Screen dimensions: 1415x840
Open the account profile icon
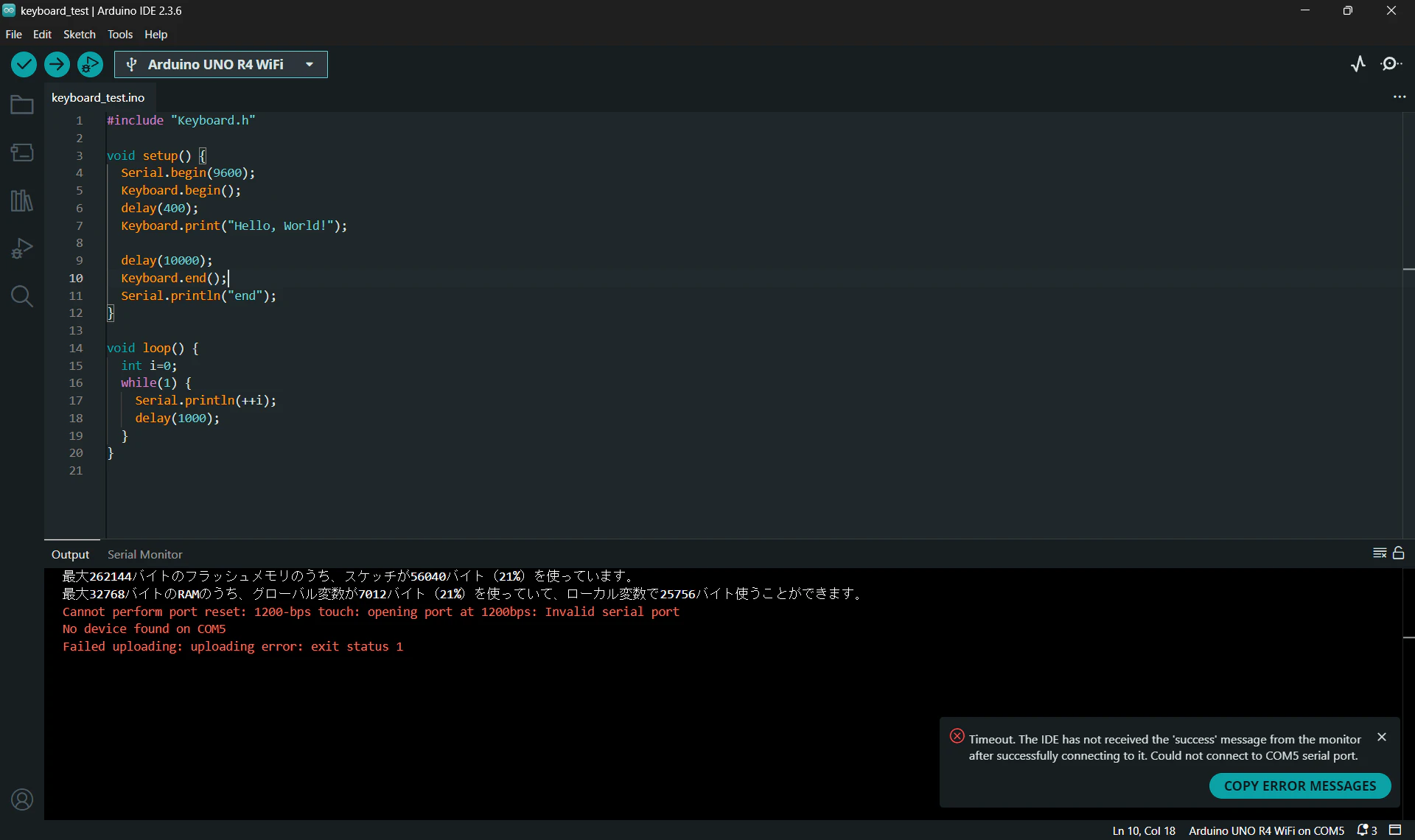(x=22, y=799)
